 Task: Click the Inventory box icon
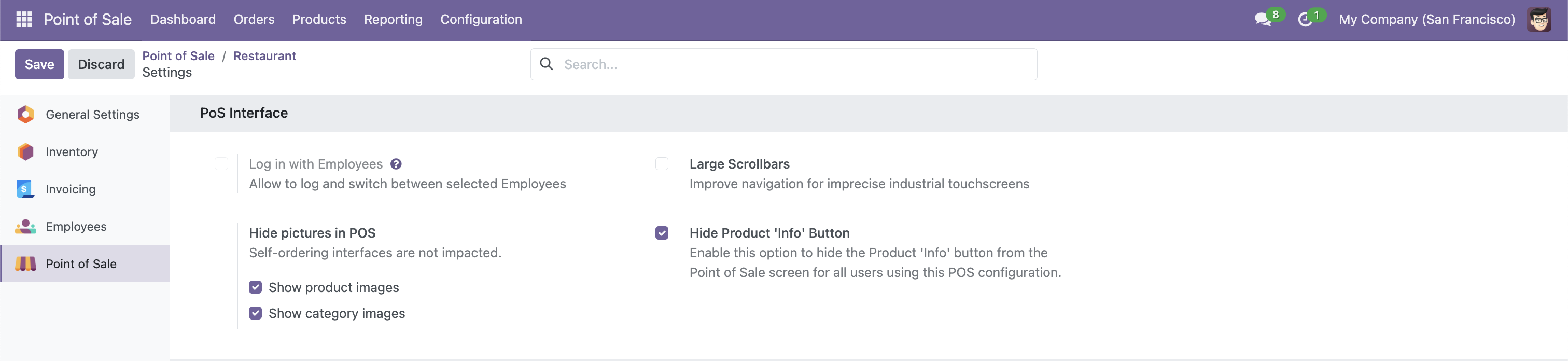(x=25, y=151)
